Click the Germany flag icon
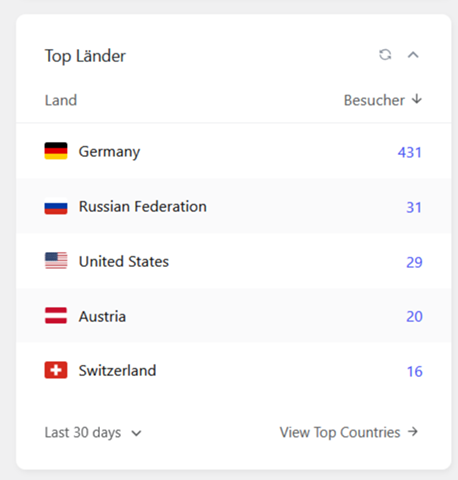Image resolution: width=458 pixels, height=480 pixels. tap(56, 151)
